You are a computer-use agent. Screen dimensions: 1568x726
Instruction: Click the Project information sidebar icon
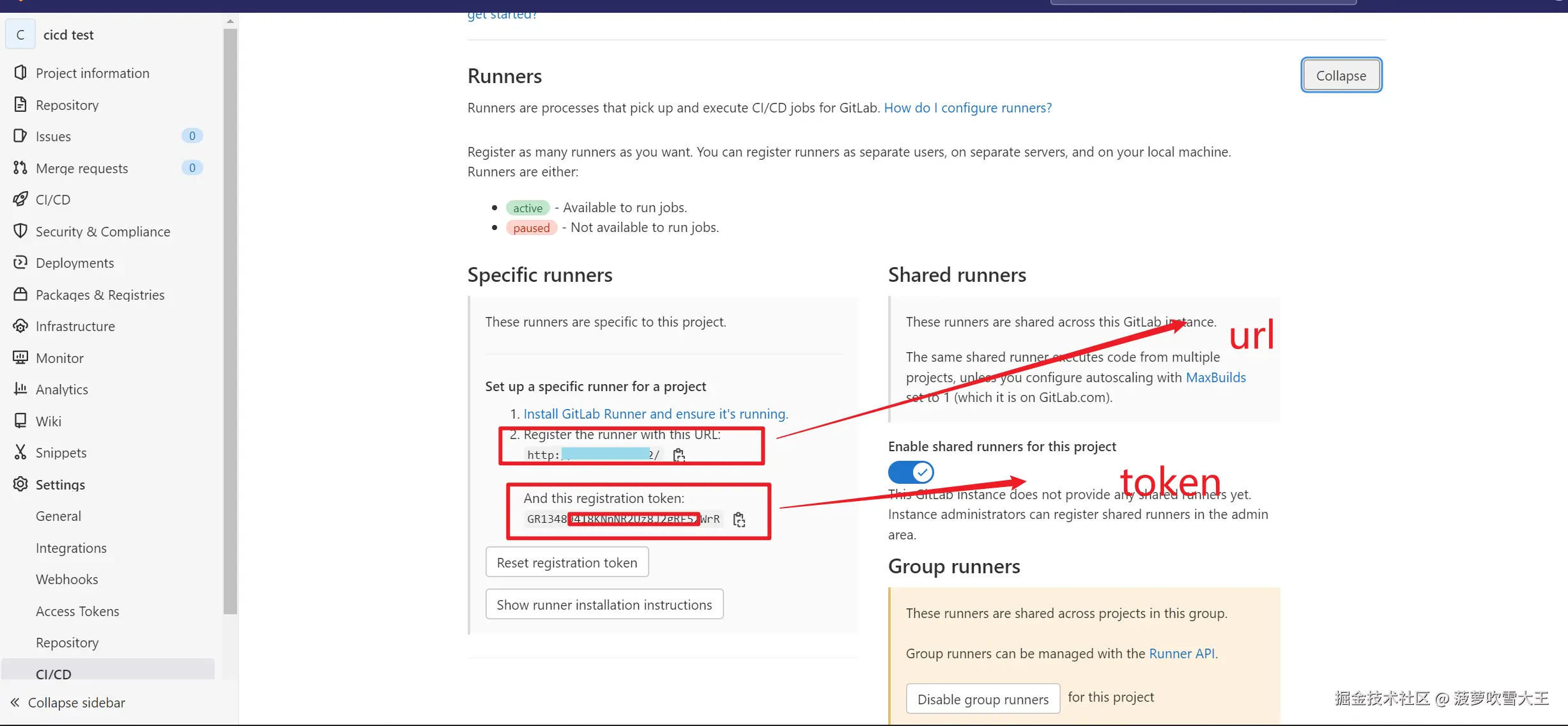(20, 73)
